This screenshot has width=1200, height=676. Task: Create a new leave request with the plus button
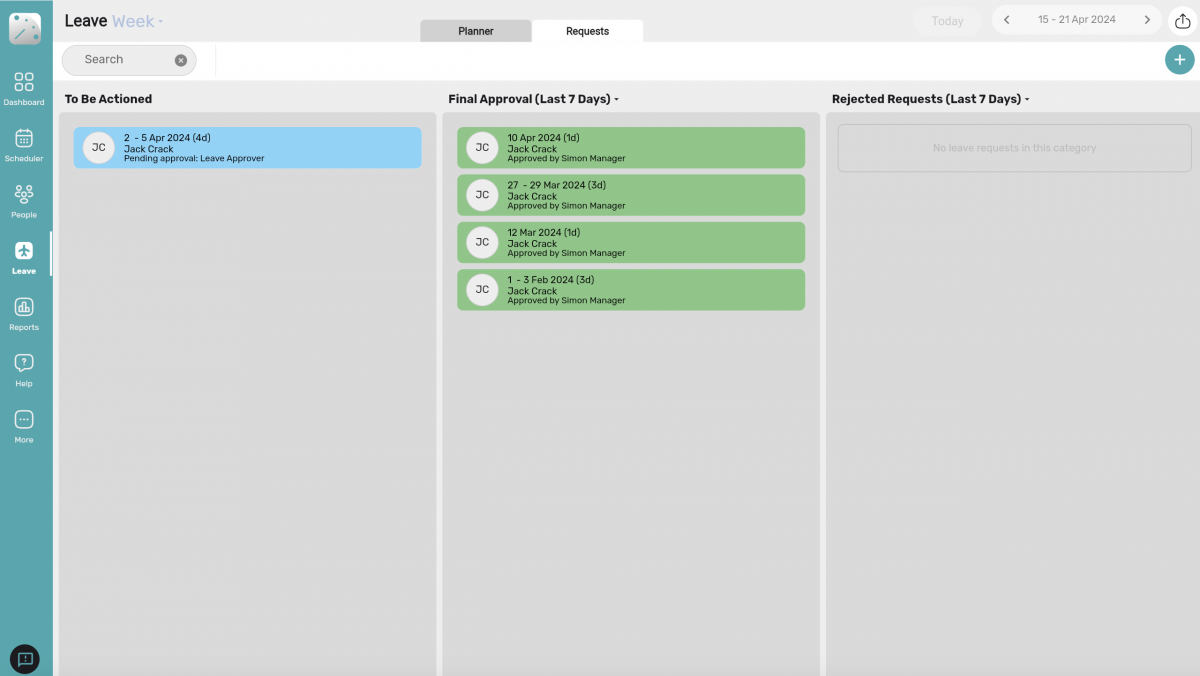[1179, 59]
